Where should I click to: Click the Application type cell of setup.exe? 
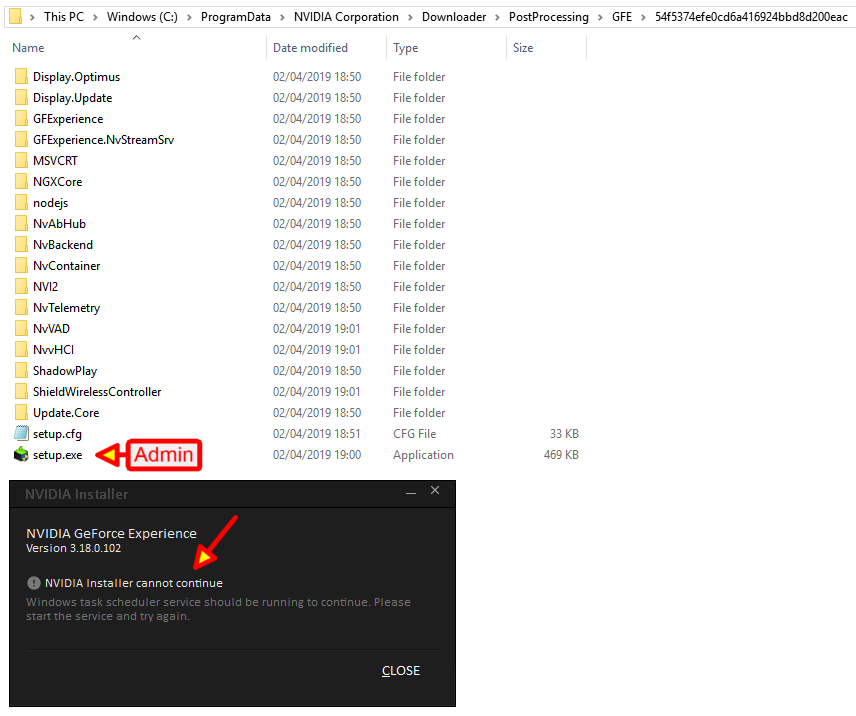point(423,455)
